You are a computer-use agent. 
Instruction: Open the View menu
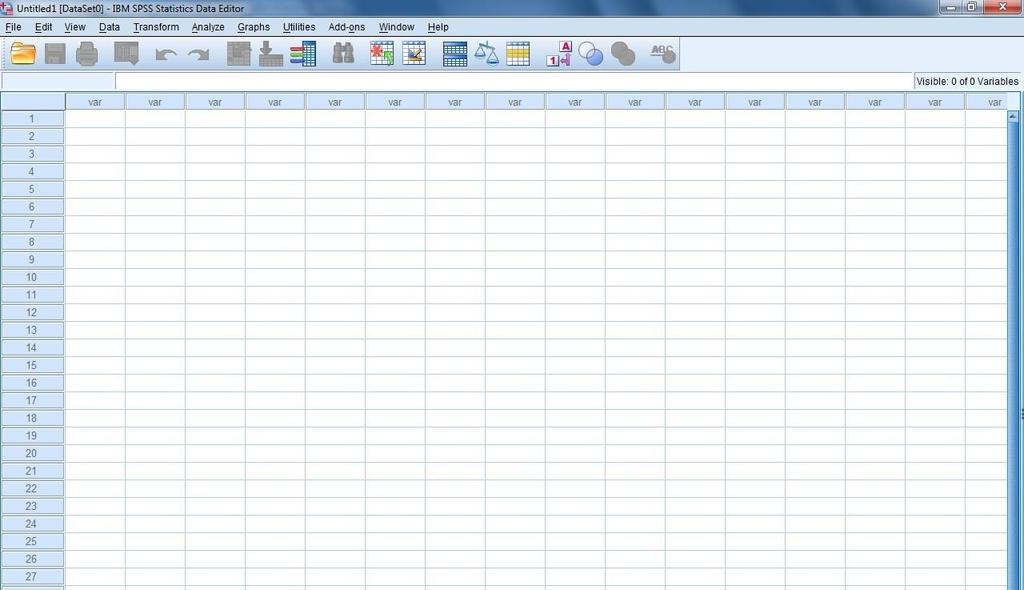click(x=75, y=27)
